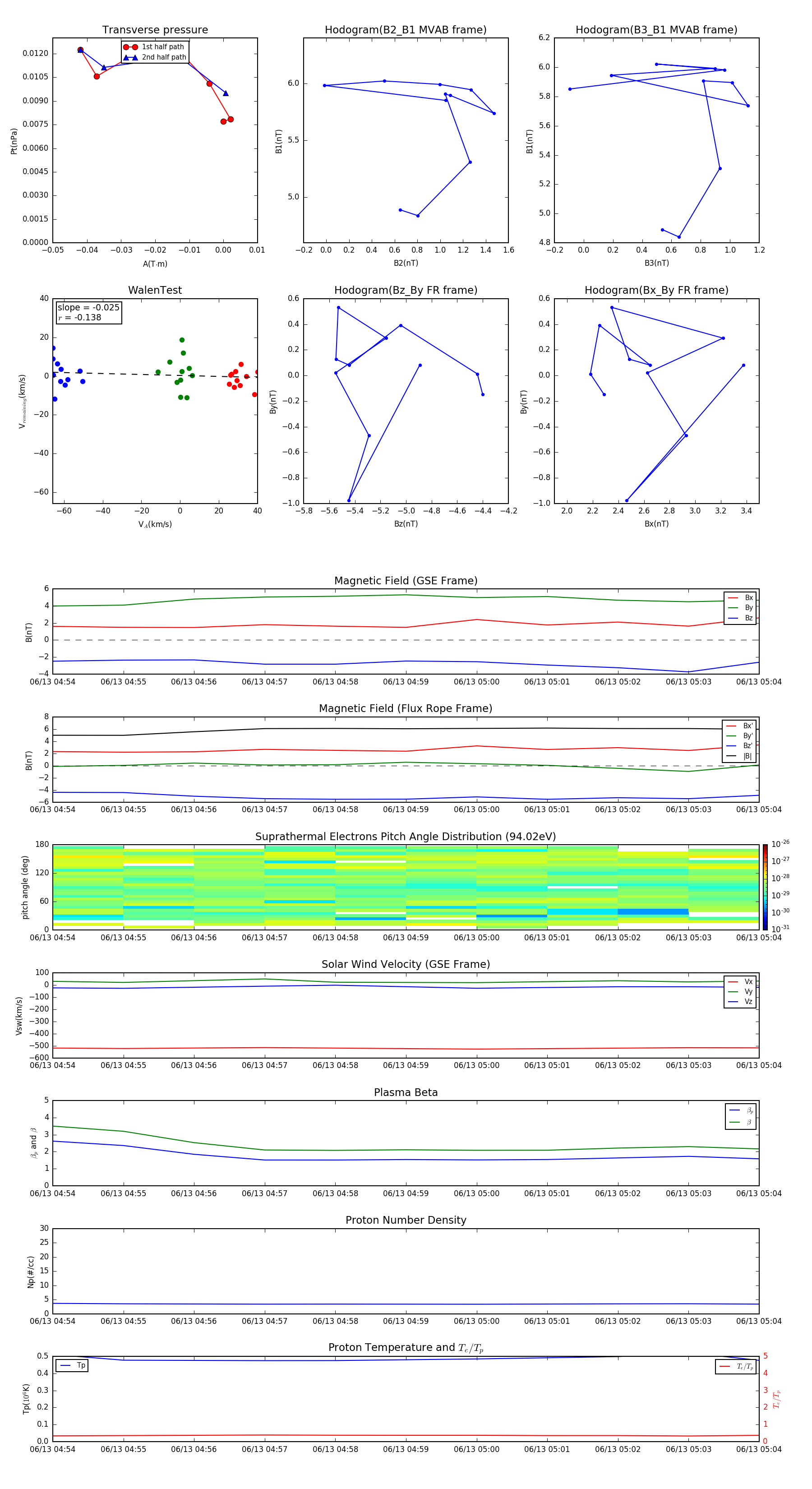Click the 'Np(#/cc)' axis label
The width and height of the screenshot is (812, 1489).
click(x=31, y=1272)
